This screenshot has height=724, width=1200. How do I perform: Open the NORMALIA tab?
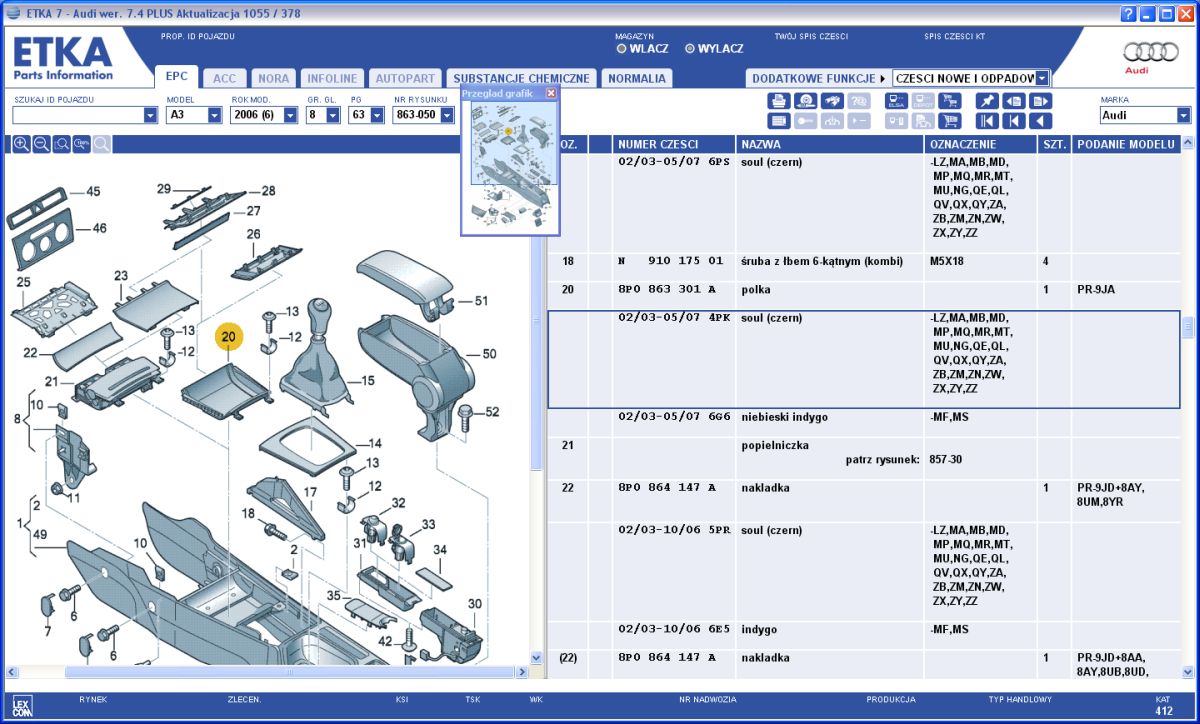pyautogui.click(x=637, y=78)
